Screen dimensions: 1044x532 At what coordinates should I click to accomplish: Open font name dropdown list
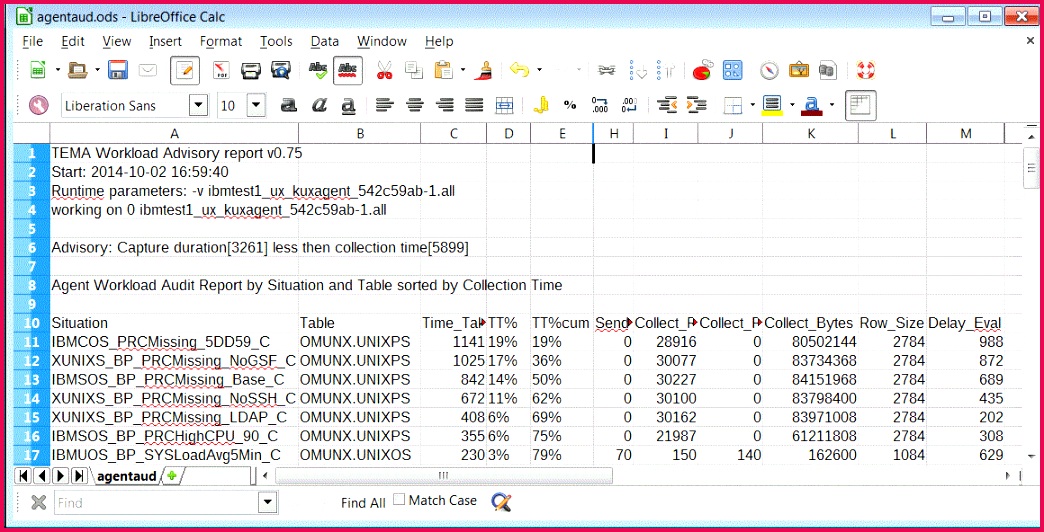click(198, 105)
